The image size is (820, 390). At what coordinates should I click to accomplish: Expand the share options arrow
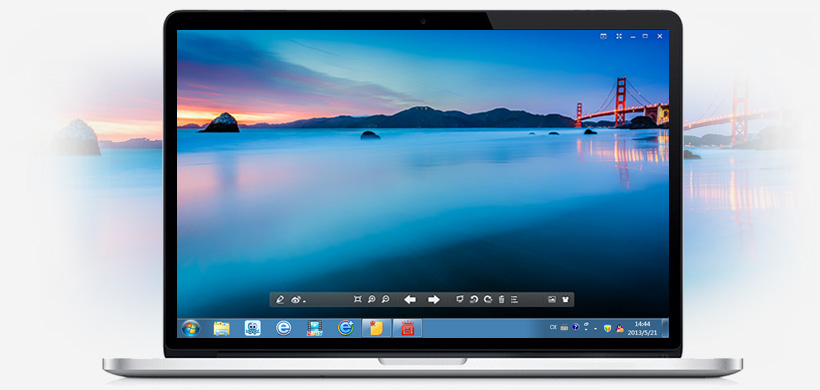point(304,301)
